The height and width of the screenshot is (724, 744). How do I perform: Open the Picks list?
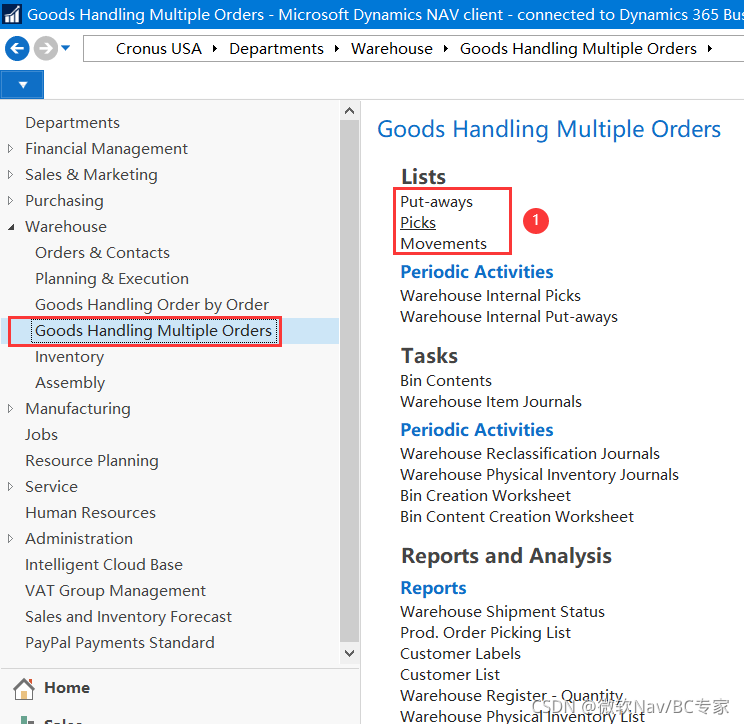click(418, 223)
